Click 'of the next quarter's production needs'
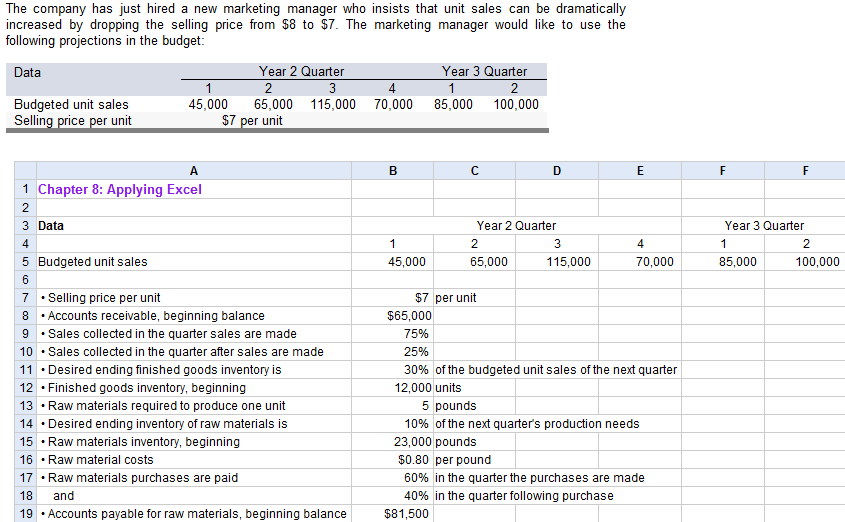 [537, 424]
